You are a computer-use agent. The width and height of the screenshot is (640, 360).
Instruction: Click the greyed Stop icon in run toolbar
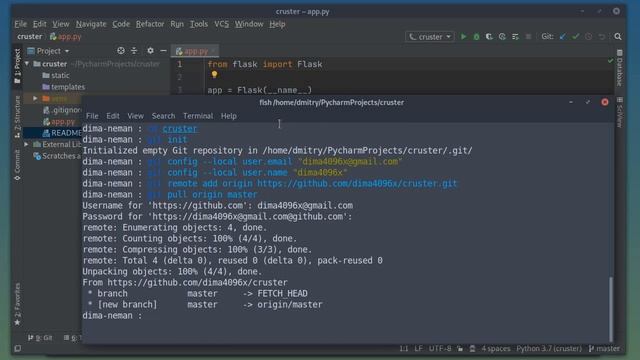(x=529, y=37)
